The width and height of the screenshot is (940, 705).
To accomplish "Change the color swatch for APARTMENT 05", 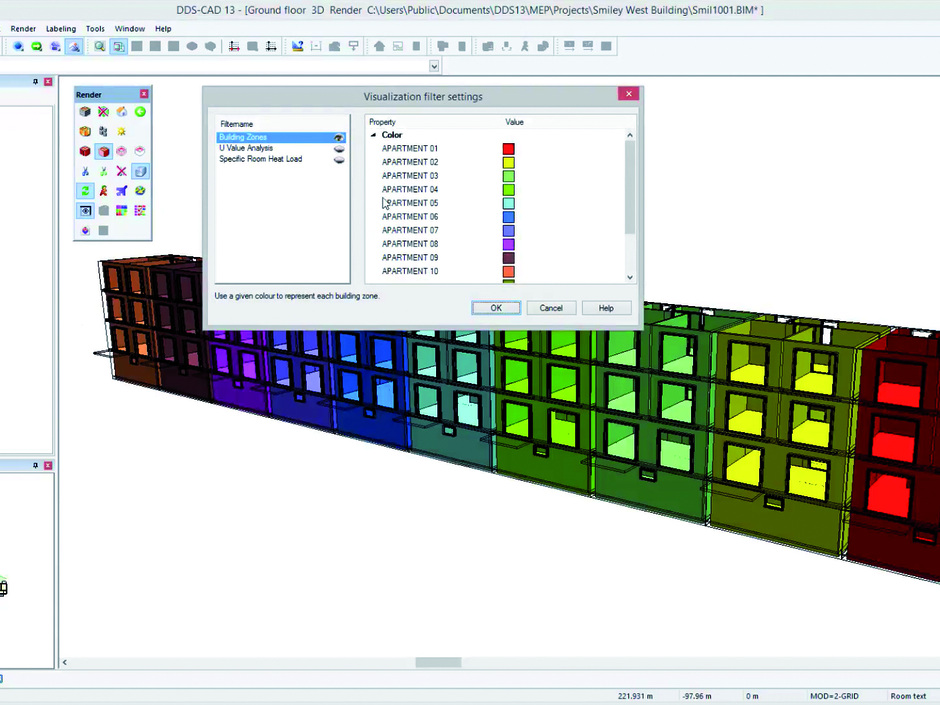I will [x=508, y=203].
